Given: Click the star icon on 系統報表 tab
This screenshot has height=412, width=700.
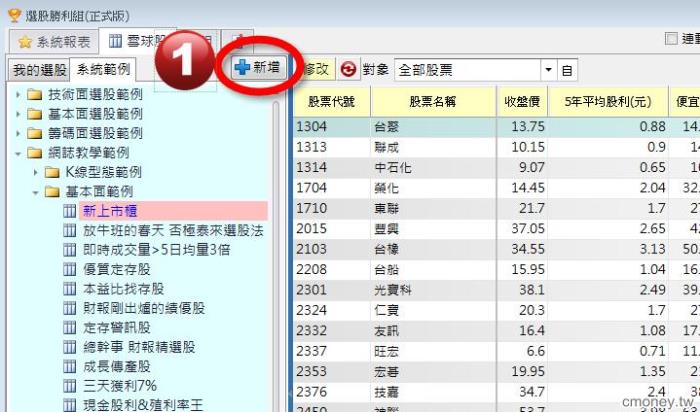Looking at the screenshot, I should 25,42.
